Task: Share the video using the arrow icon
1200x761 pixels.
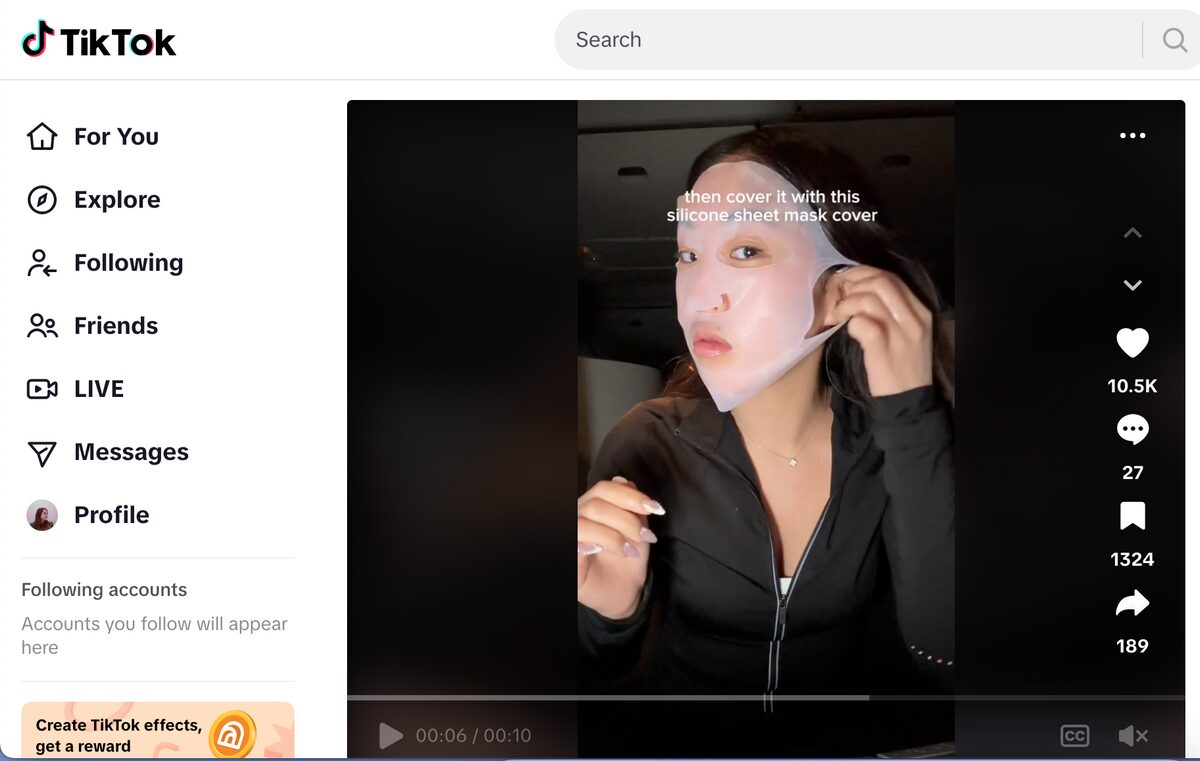Action: (1132, 603)
